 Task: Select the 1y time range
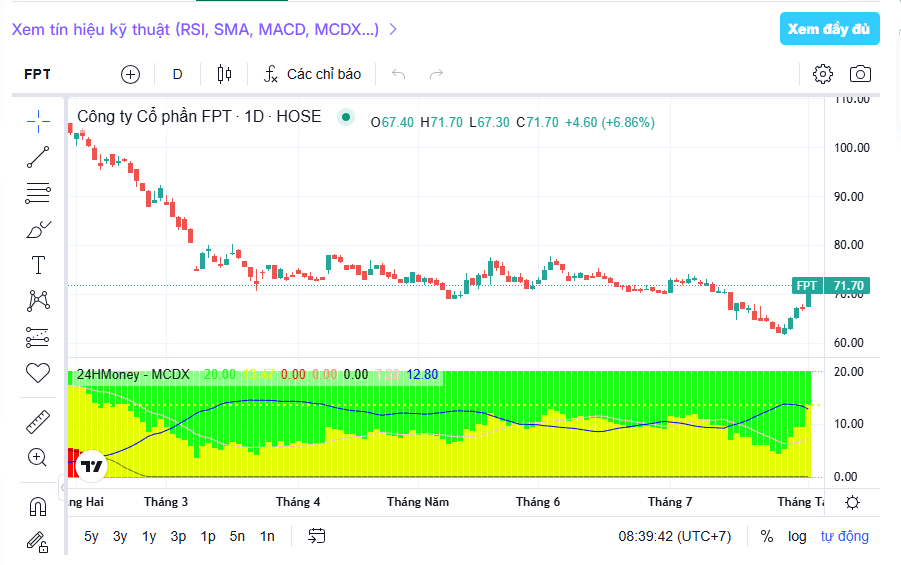(x=149, y=536)
